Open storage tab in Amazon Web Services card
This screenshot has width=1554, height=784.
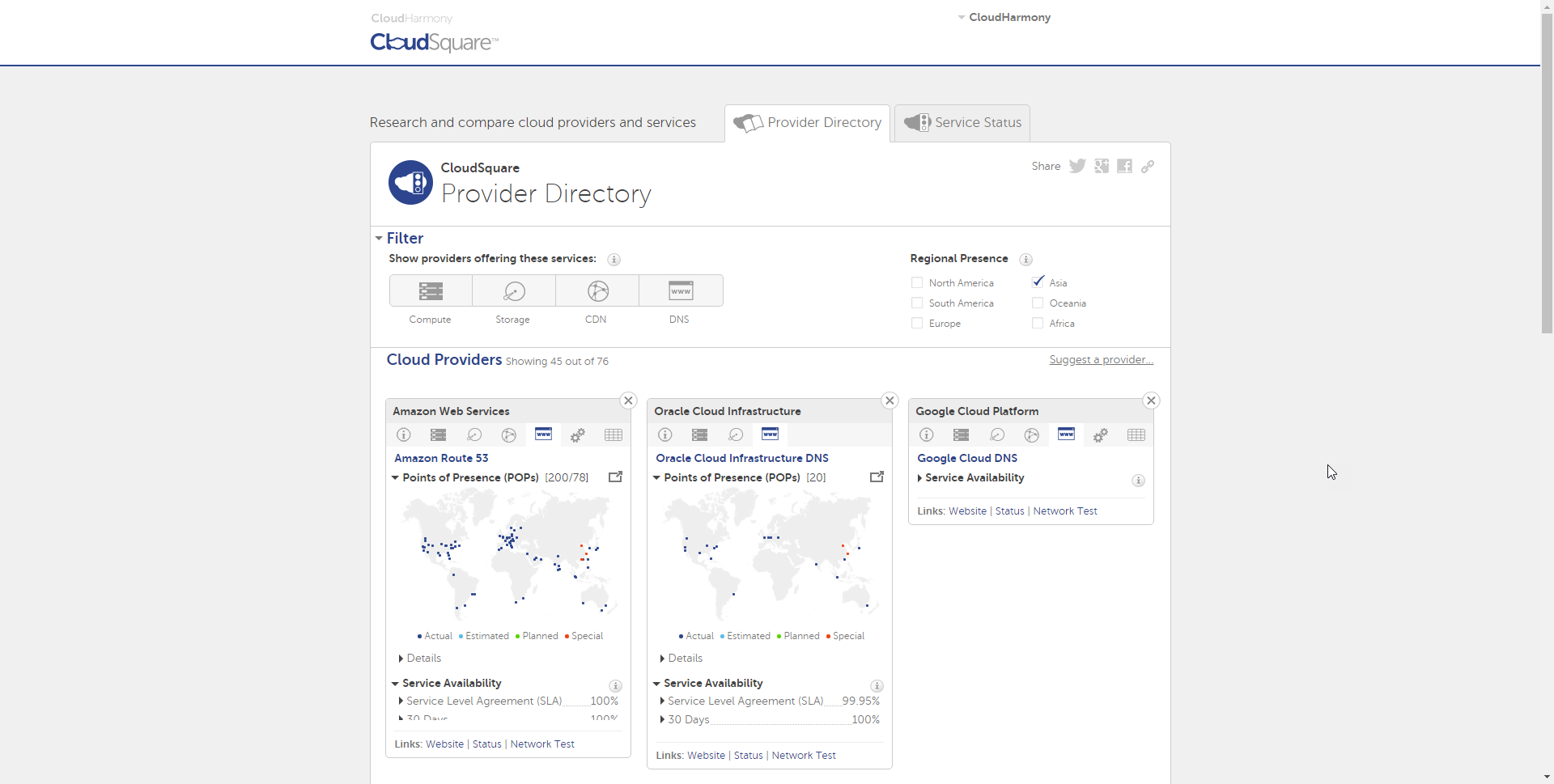pyautogui.click(x=474, y=434)
